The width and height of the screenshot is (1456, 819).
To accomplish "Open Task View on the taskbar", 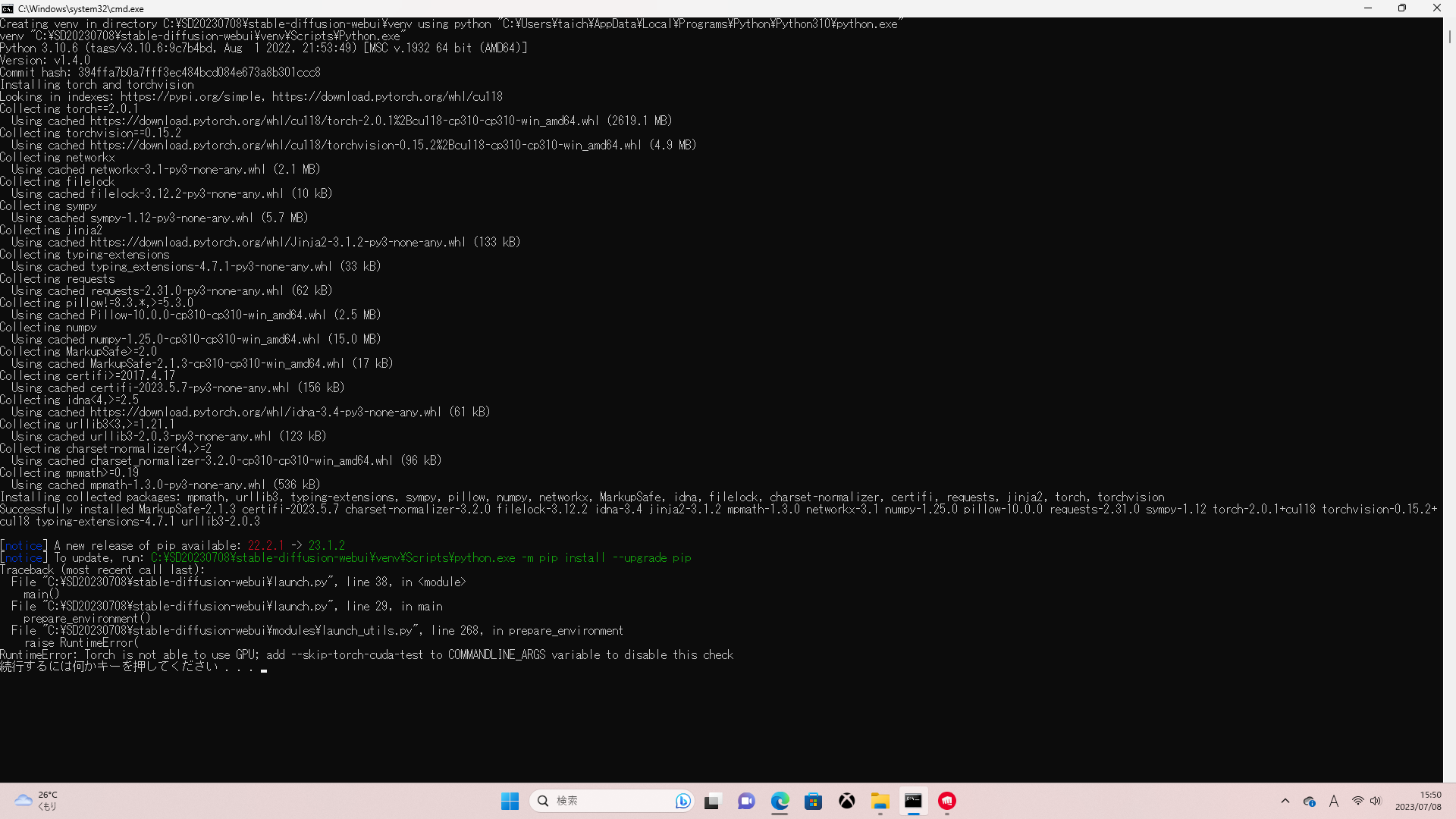I will coord(712,801).
